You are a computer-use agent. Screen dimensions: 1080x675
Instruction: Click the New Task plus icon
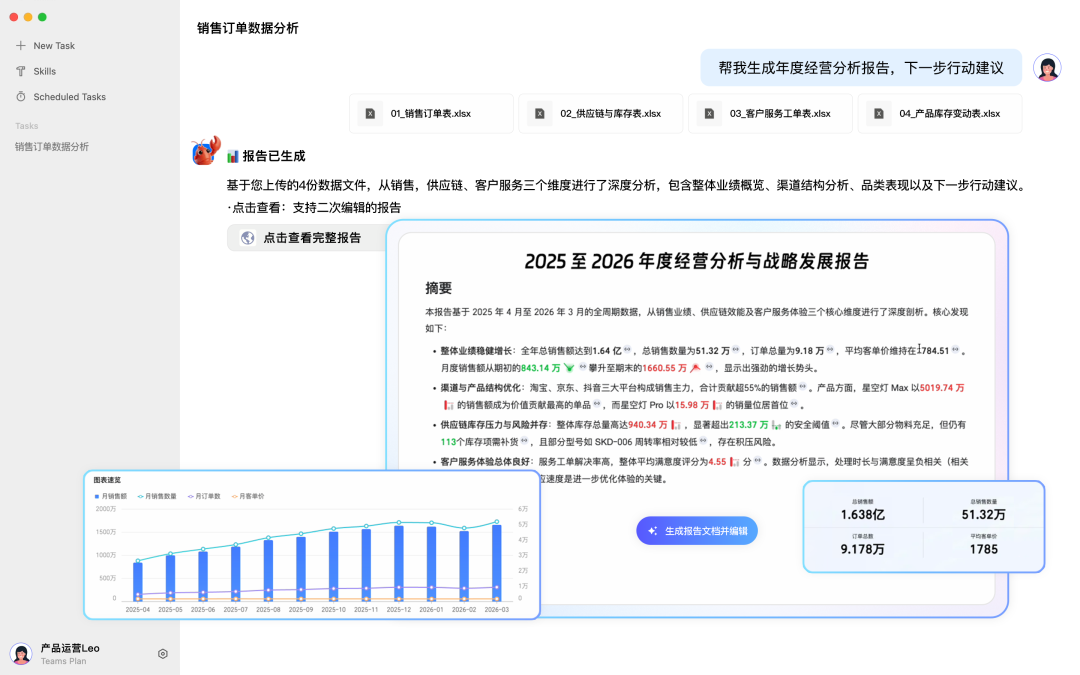(19, 45)
